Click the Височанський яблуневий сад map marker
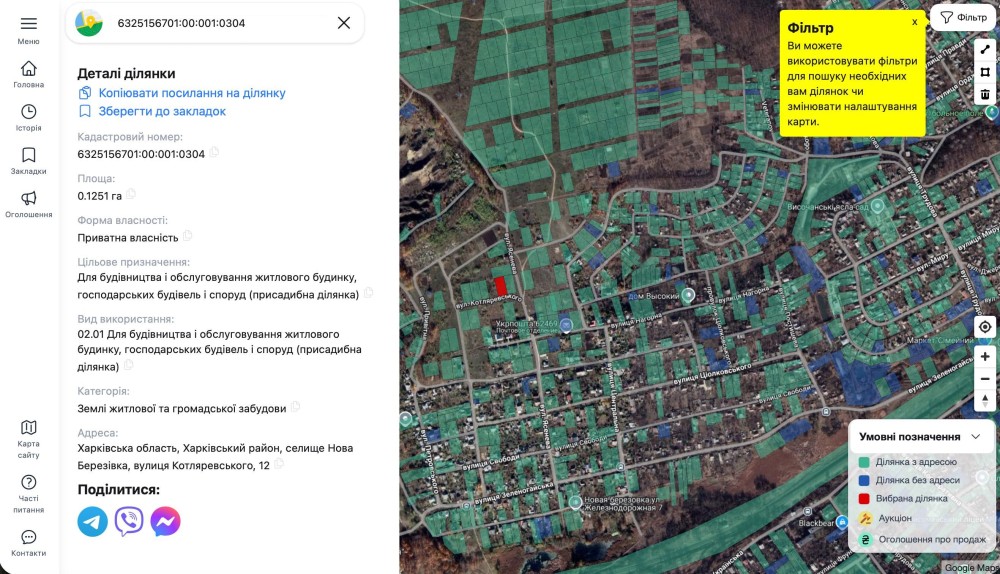The height and width of the screenshot is (574, 1000). click(x=878, y=205)
